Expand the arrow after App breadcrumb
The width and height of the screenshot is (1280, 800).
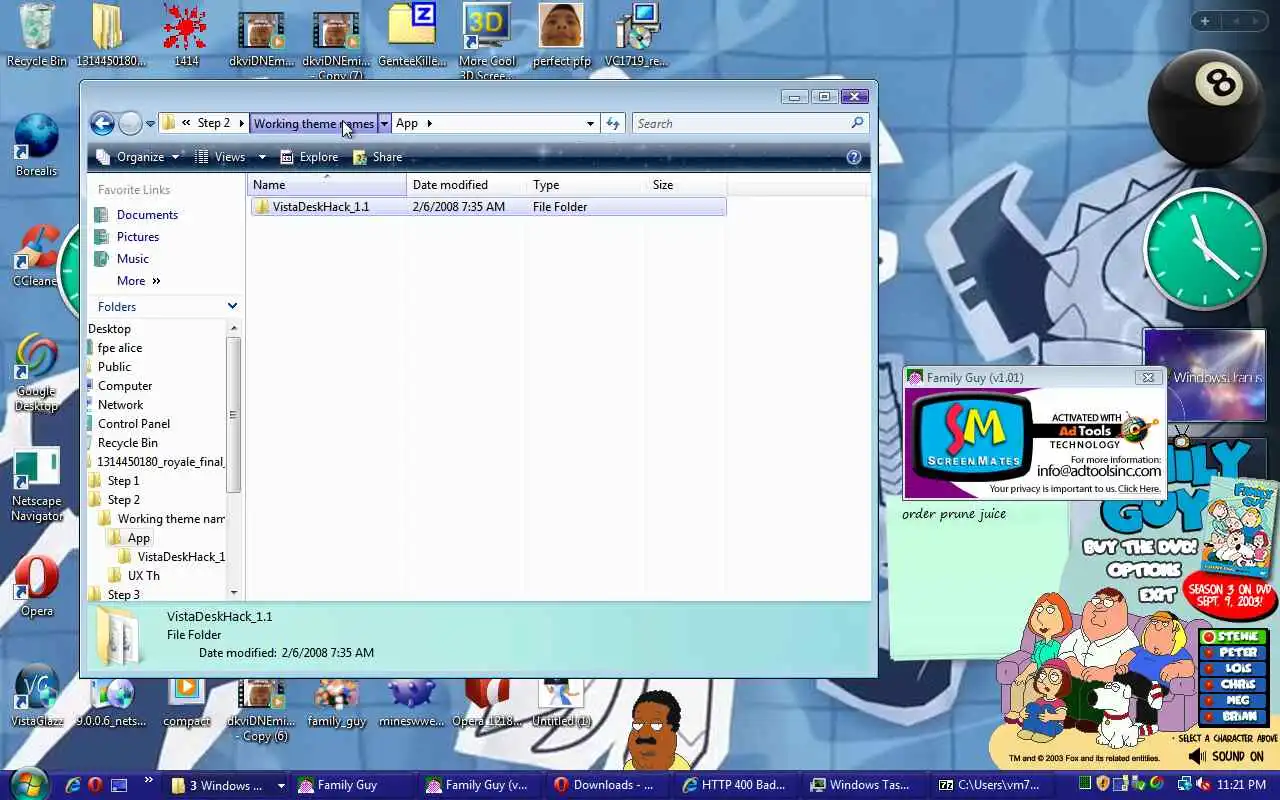(x=430, y=123)
